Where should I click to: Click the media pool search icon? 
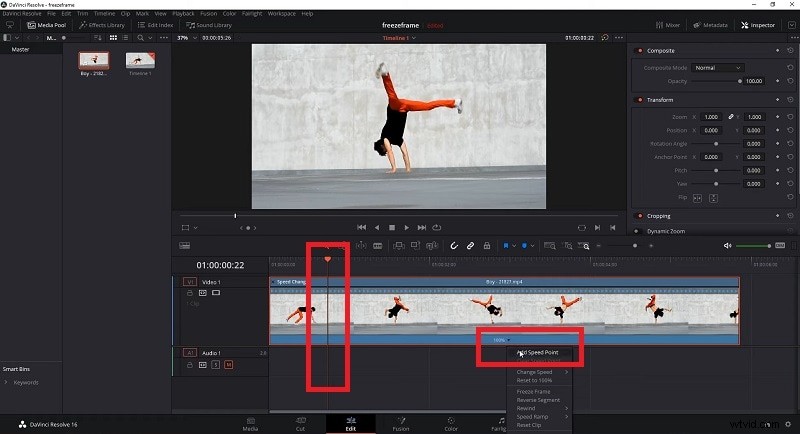click(140, 38)
